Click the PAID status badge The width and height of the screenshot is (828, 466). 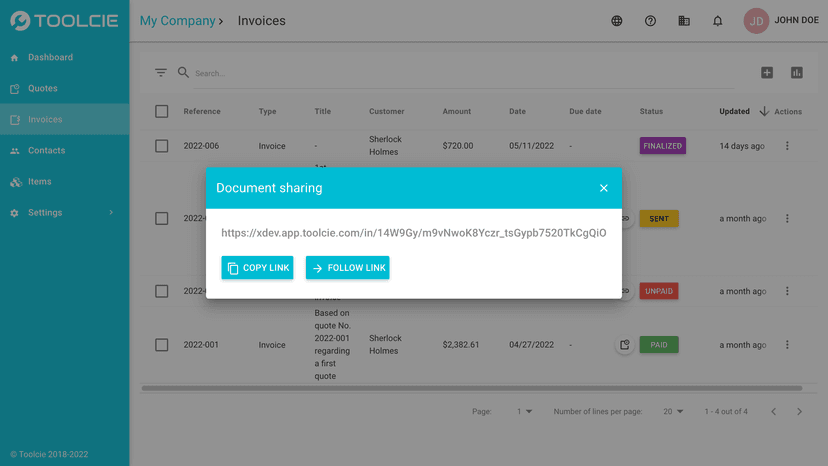point(659,345)
